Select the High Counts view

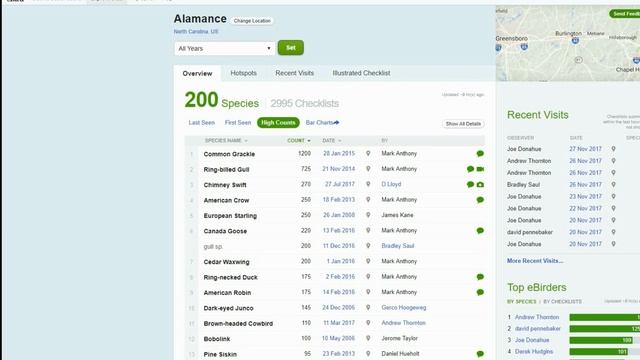278,123
